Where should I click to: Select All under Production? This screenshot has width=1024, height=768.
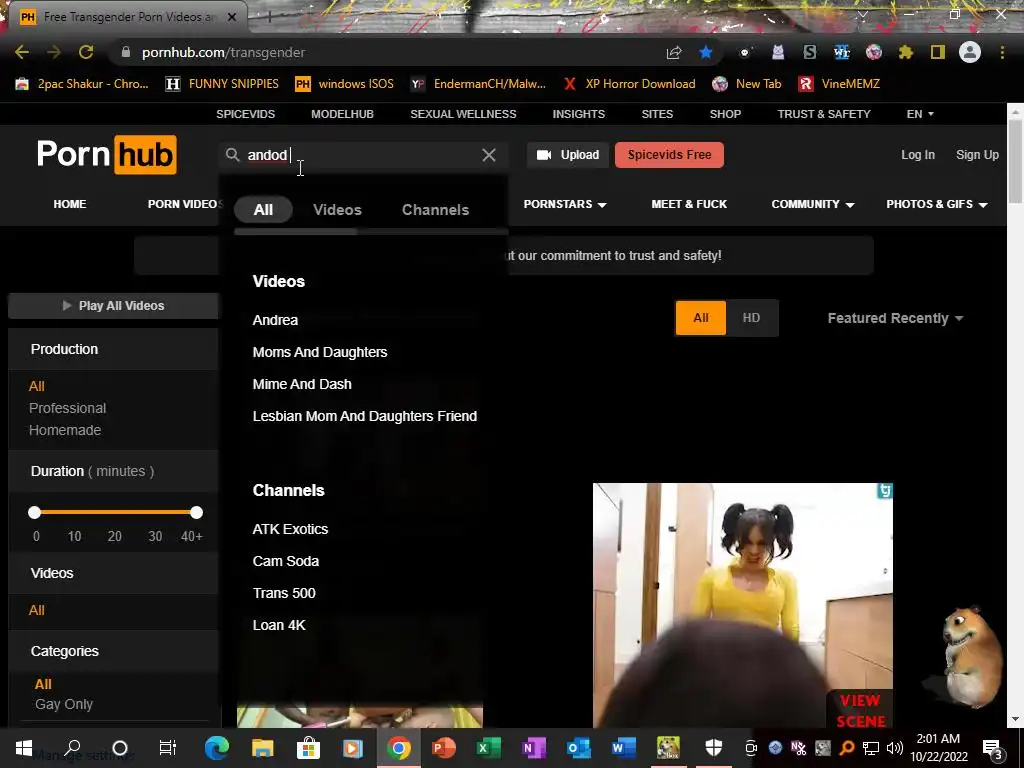click(37, 386)
